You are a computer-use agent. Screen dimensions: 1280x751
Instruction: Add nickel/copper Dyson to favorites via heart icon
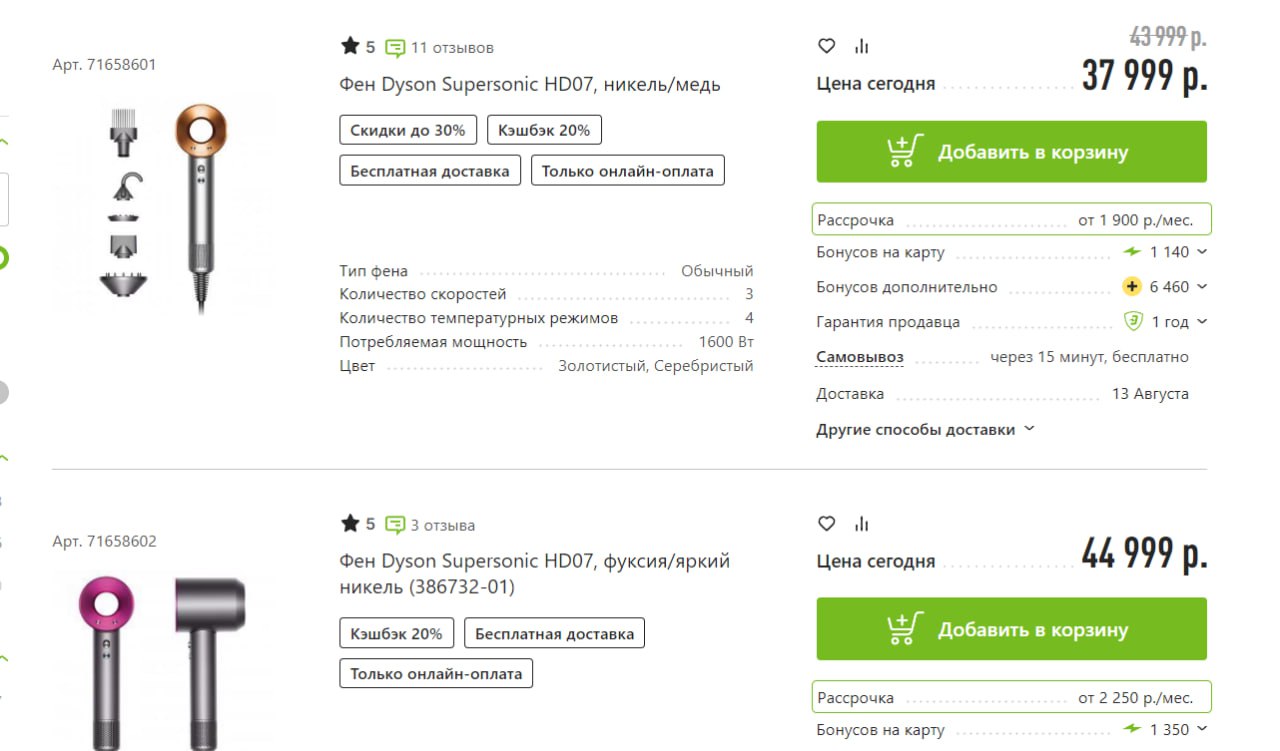pos(826,45)
